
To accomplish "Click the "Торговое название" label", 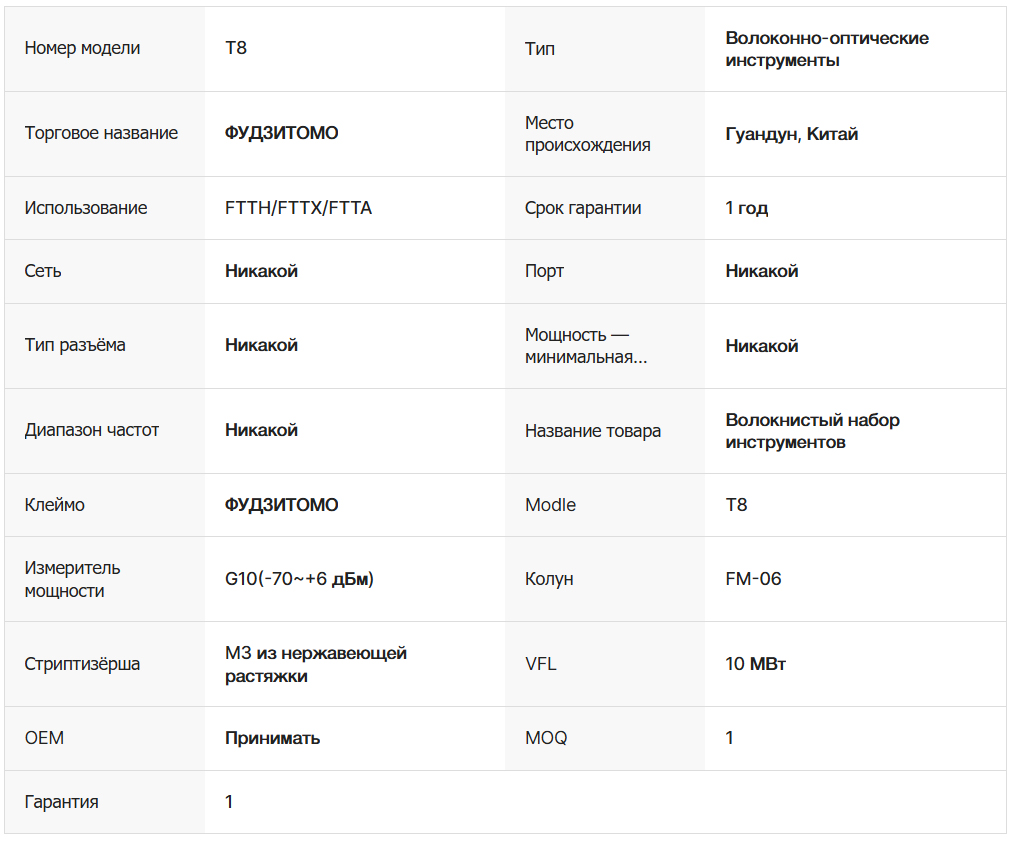I will (x=101, y=133).
